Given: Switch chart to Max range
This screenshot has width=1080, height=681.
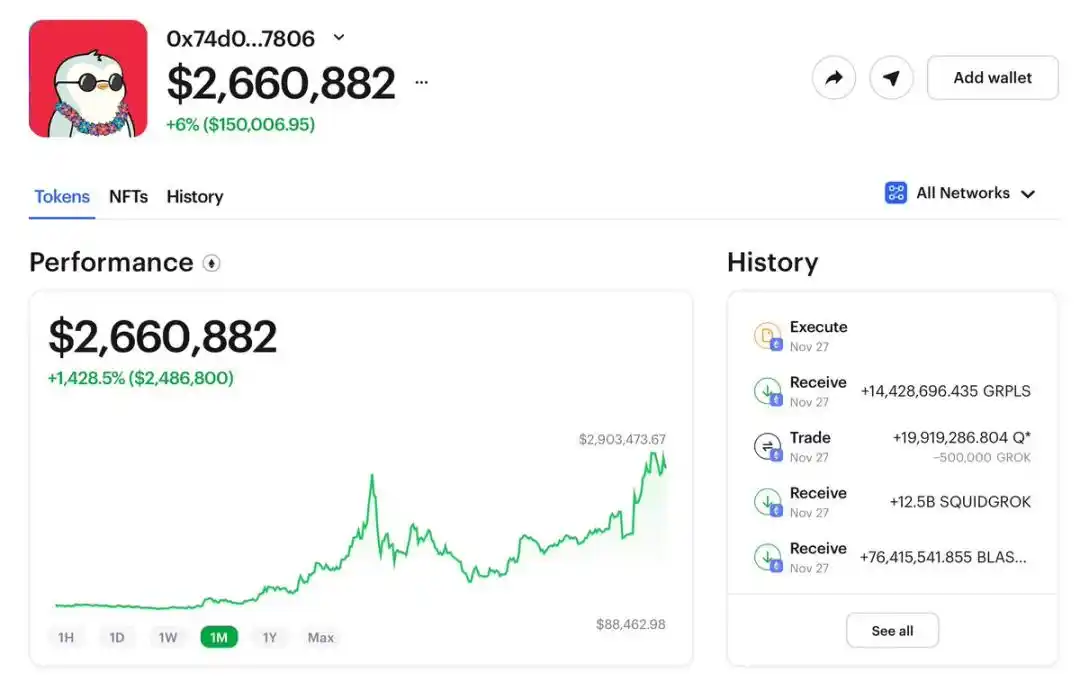Looking at the screenshot, I should 321,637.
